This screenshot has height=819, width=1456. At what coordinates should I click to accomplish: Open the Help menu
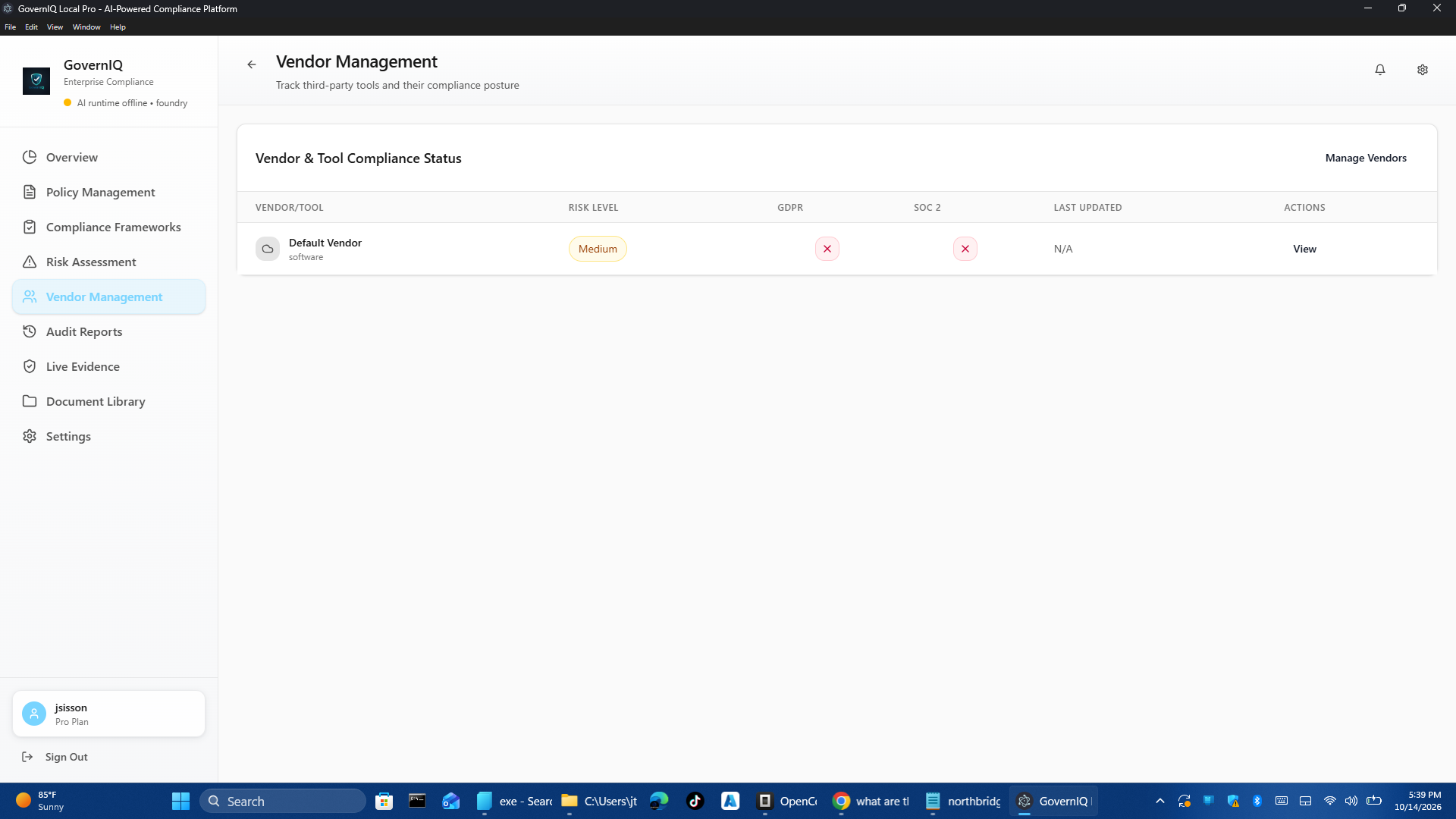tap(118, 27)
